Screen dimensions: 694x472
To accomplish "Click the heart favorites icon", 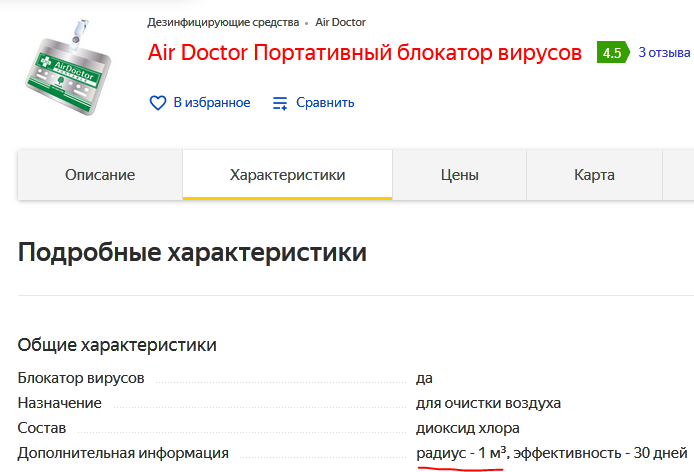I will [157, 103].
